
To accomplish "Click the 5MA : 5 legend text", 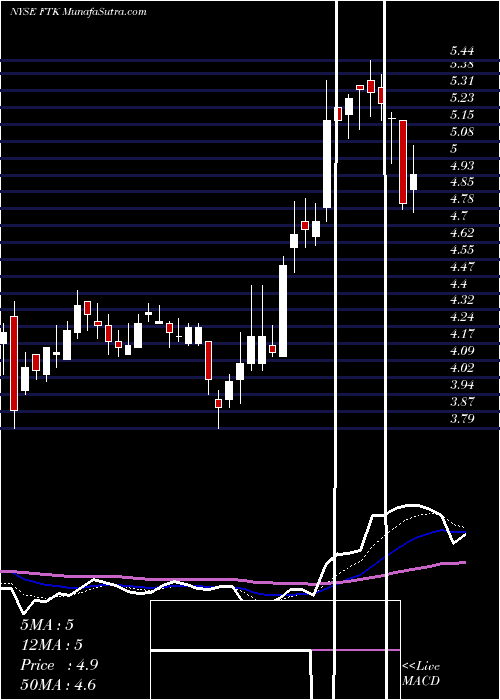I will 47,624.
